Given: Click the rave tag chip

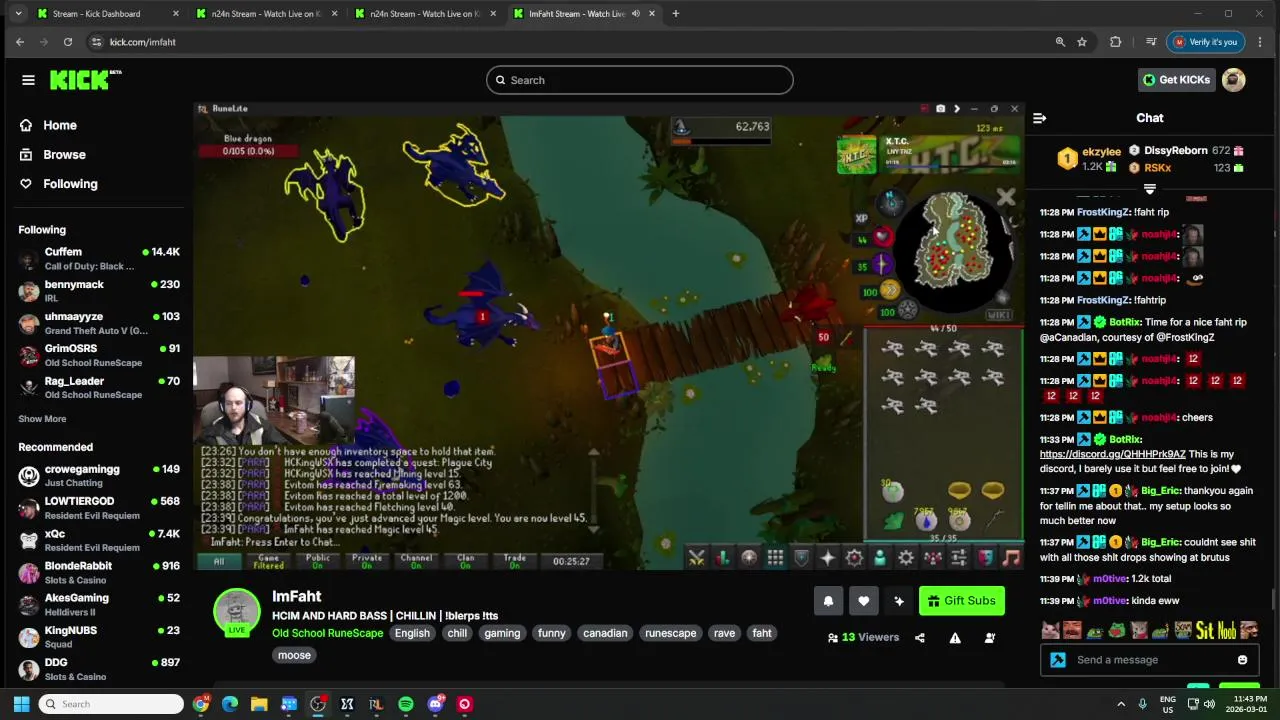Looking at the screenshot, I should click(x=724, y=633).
